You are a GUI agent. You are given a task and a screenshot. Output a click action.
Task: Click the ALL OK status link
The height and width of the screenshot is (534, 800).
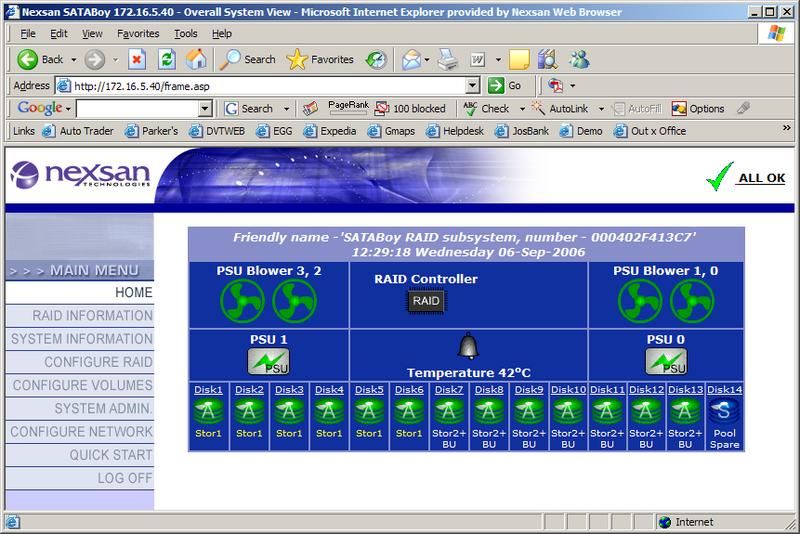[761, 178]
